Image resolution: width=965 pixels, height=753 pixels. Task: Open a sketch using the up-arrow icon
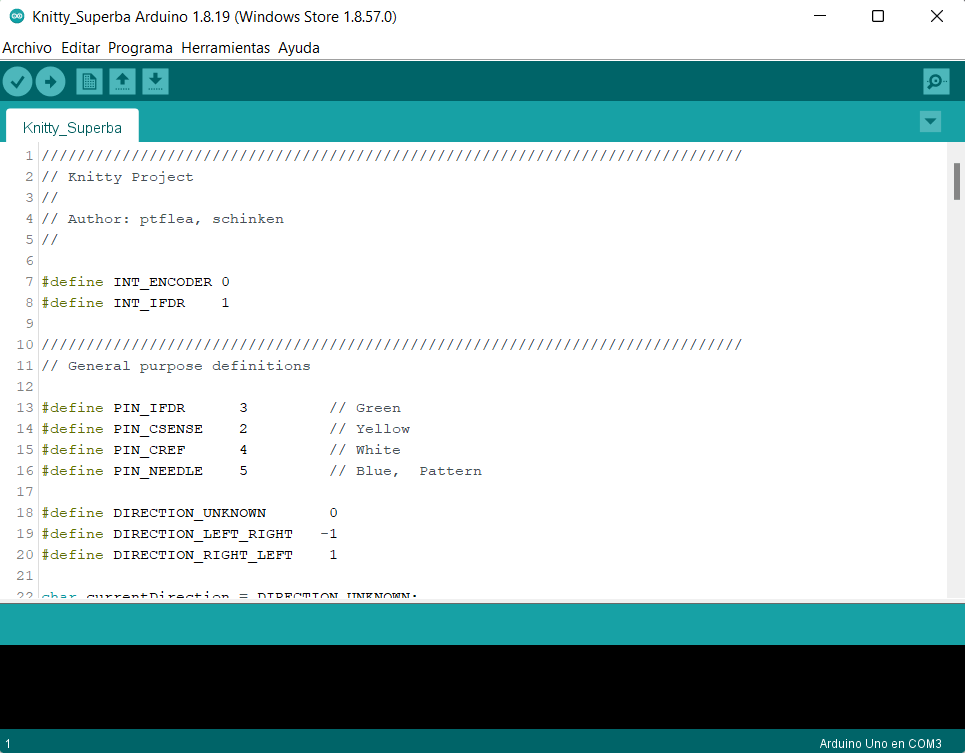click(x=122, y=82)
